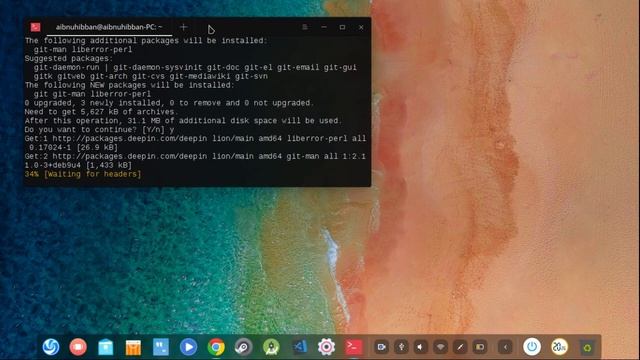Click the red screen recorder dock icon
This screenshot has width=640, height=360.
pos(78,347)
